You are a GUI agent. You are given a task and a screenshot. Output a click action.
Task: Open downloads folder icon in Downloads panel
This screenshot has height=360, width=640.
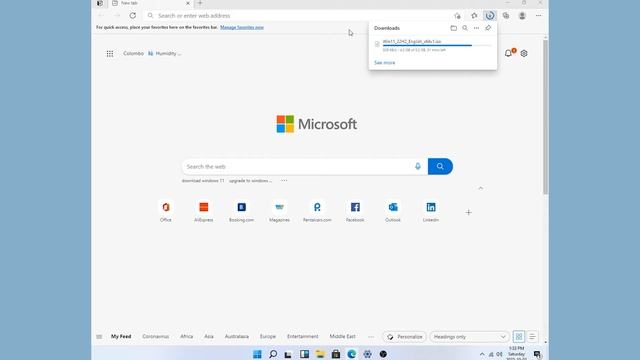453,28
